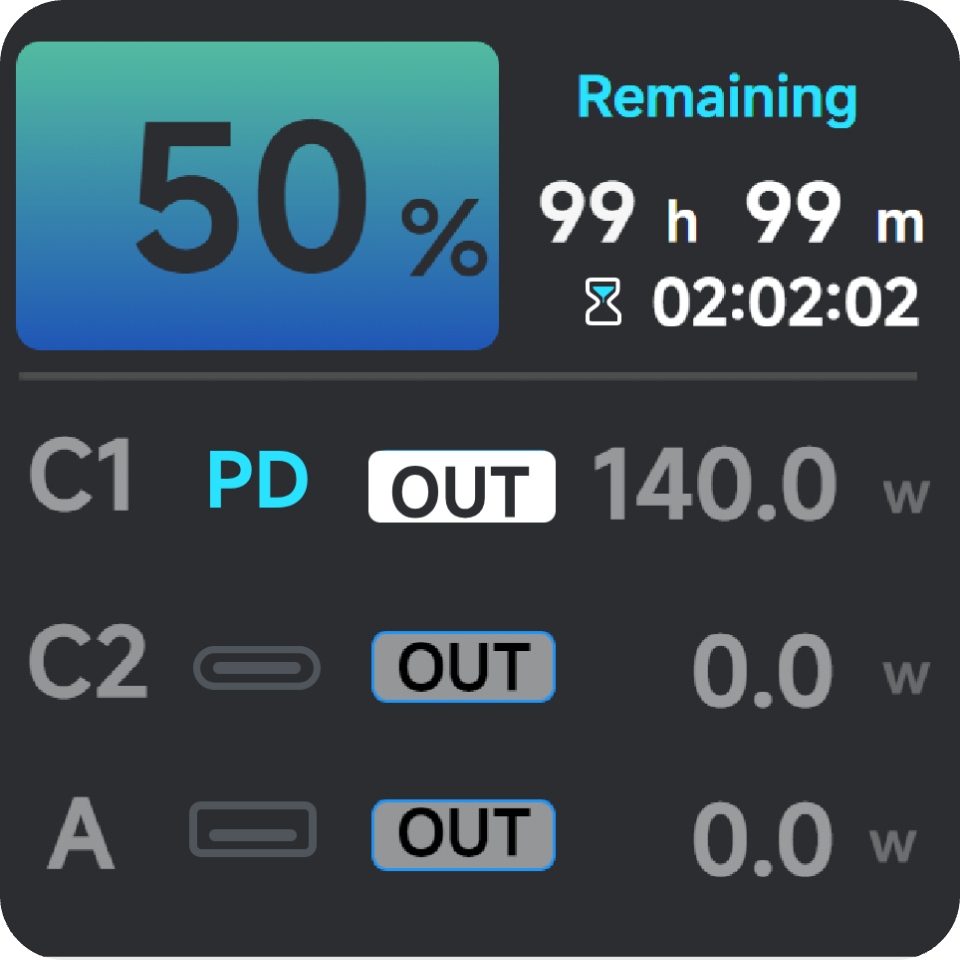Click the 99 minutes remaining value

[x=793, y=216]
